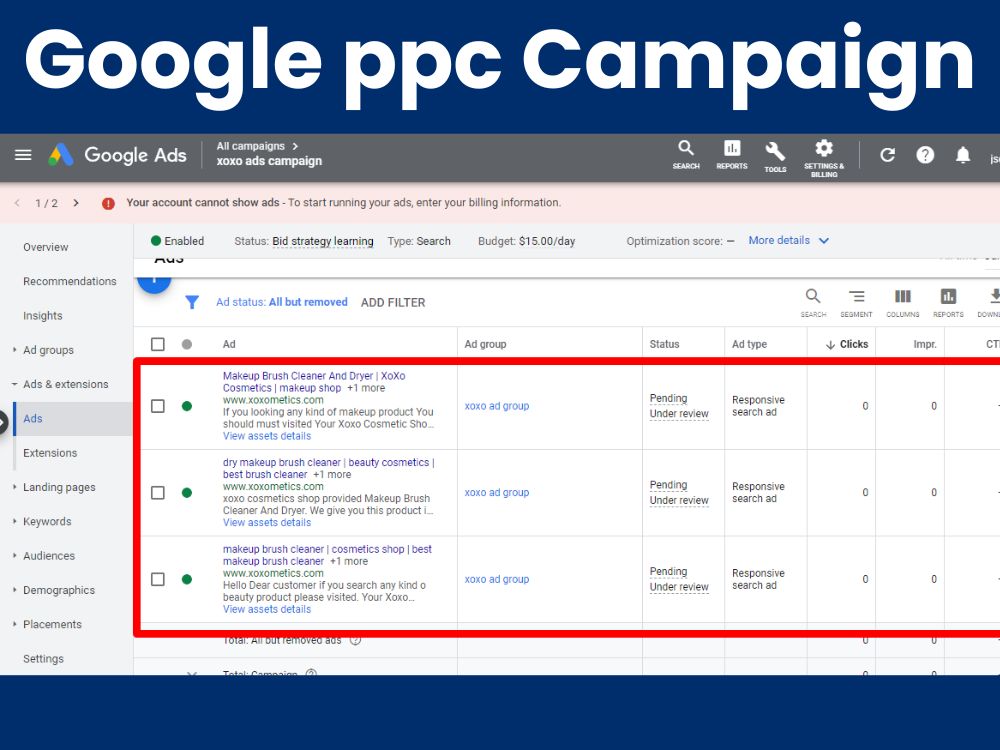
Task: Select the cosmetics shop ad checkbox
Action: coord(158,580)
